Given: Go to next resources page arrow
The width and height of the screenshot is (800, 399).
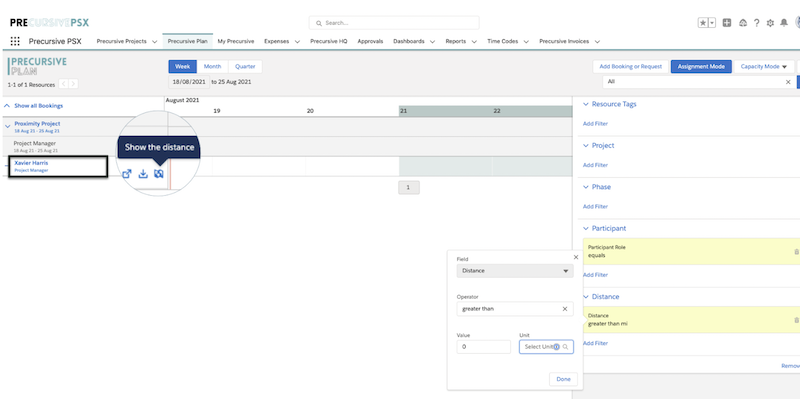Looking at the screenshot, I should point(73,84).
